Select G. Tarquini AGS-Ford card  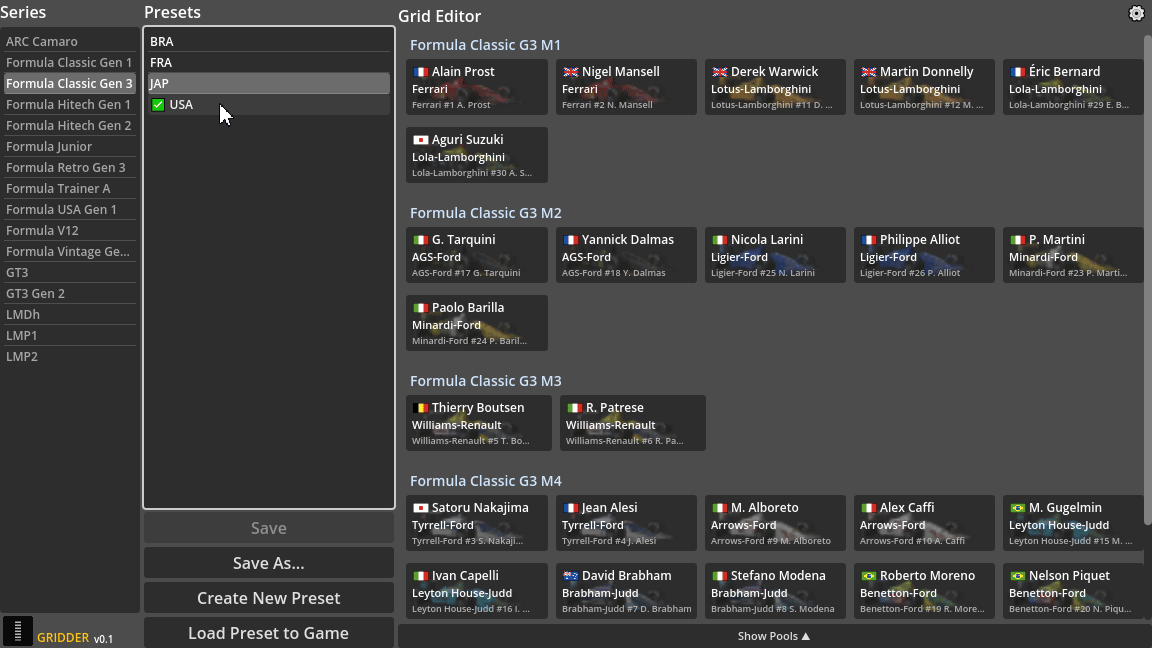pos(477,255)
